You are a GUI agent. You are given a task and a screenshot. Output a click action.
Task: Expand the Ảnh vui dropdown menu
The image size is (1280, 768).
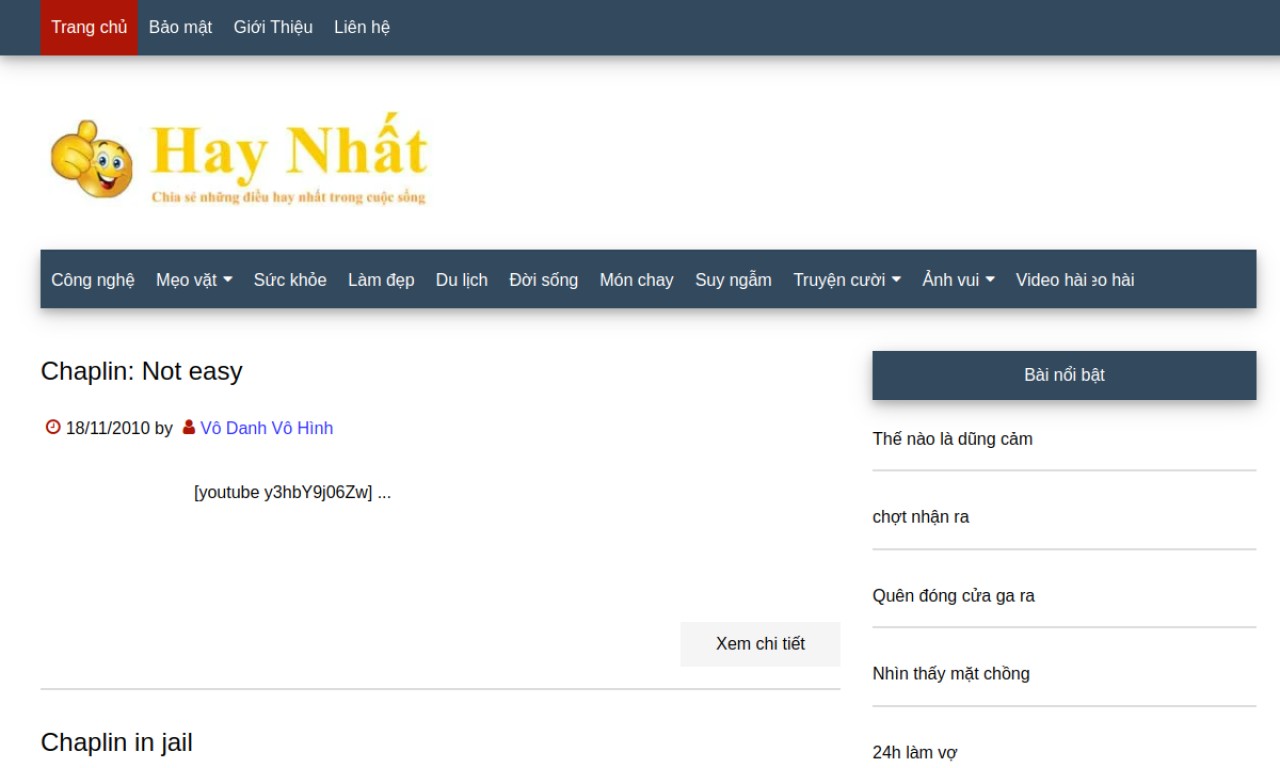(958, 280)
